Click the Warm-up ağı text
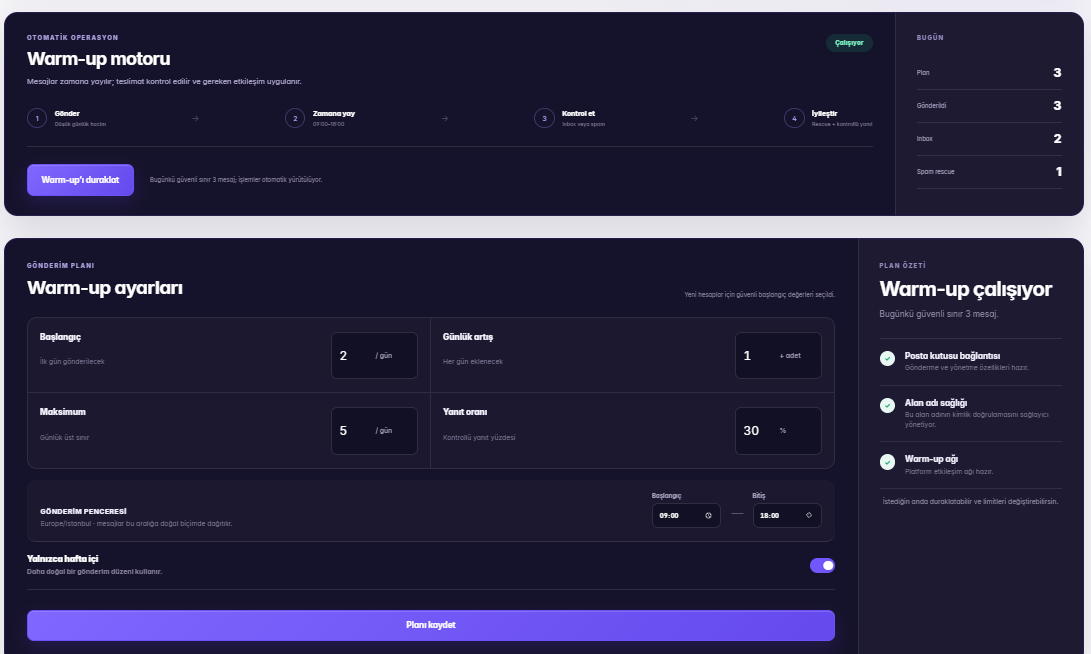Screen dimensions: 1091x654 tap(931, 459)
